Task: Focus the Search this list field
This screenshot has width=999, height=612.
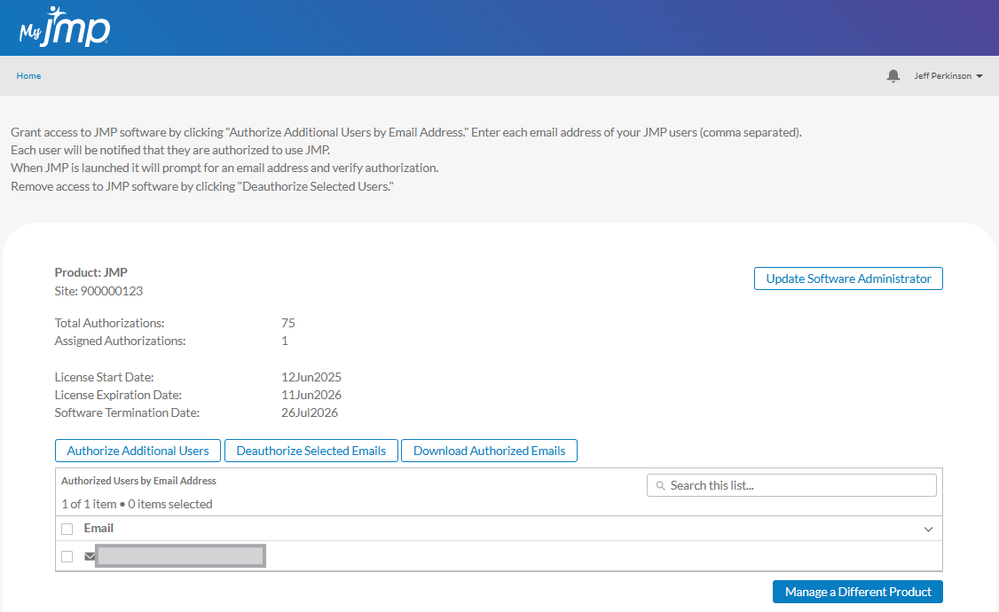Action: (791, 485)
